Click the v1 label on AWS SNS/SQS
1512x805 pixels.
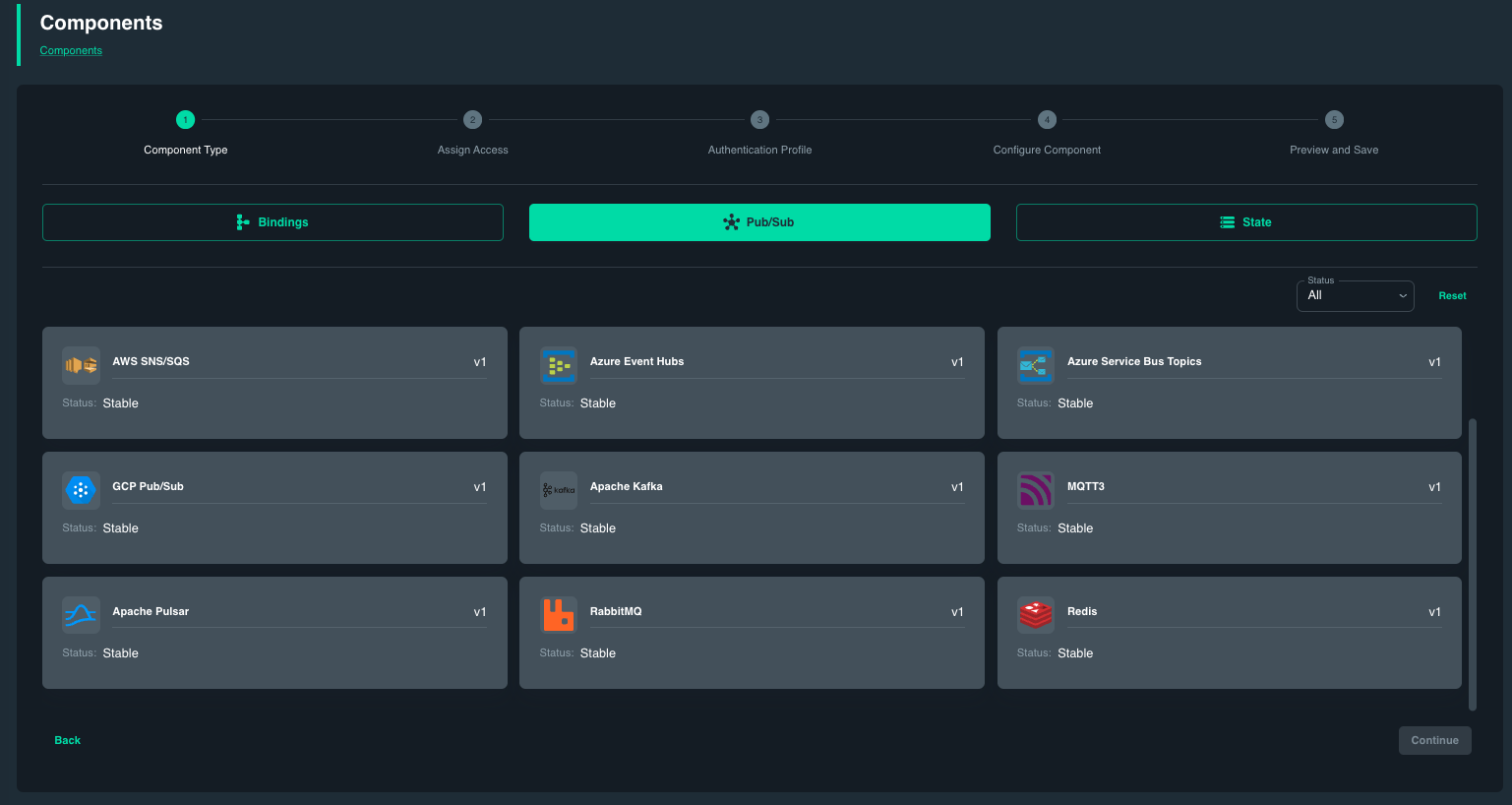(480, 362)
